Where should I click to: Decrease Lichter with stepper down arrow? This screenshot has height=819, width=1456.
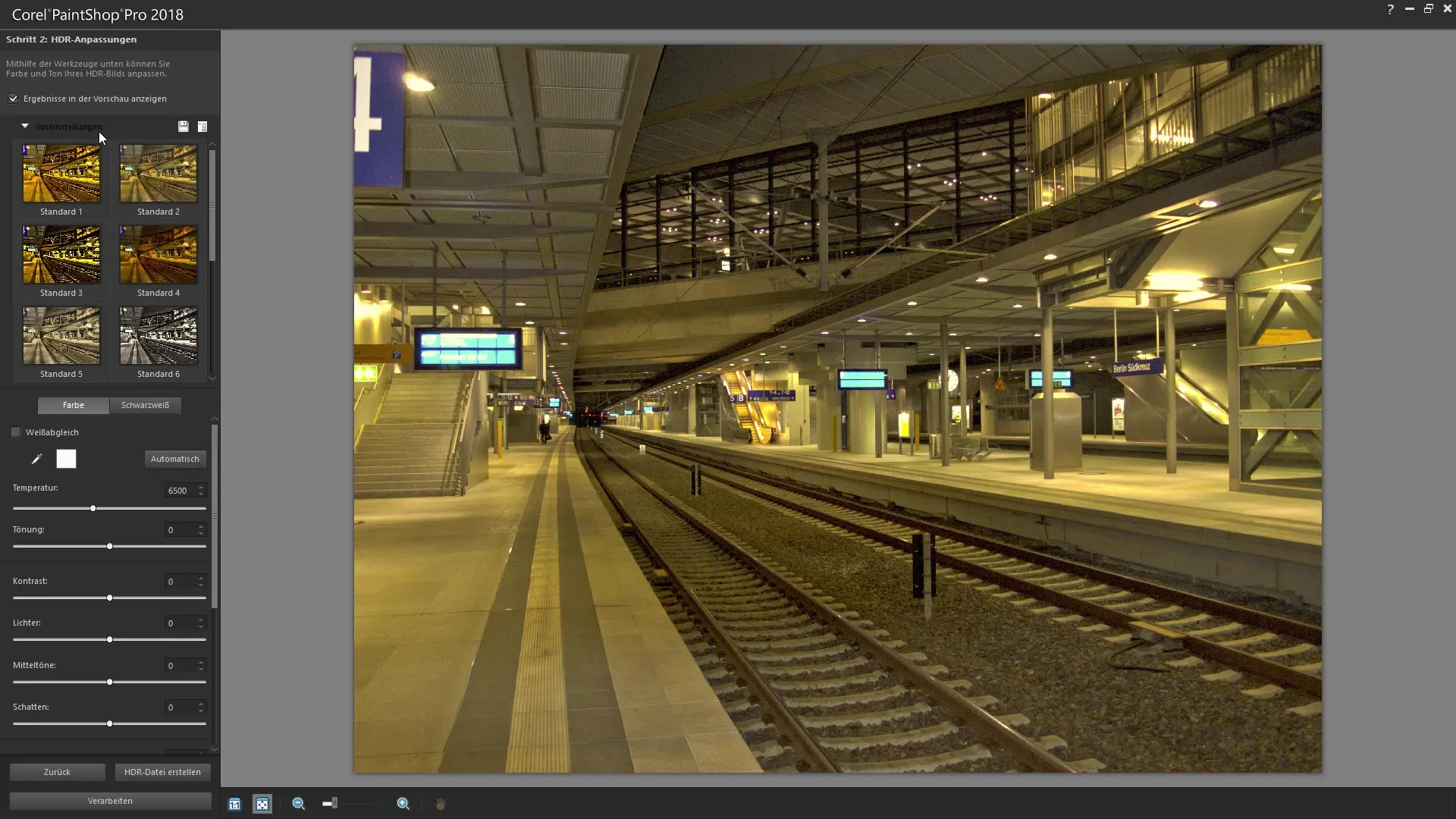click(x=201, y=627)
